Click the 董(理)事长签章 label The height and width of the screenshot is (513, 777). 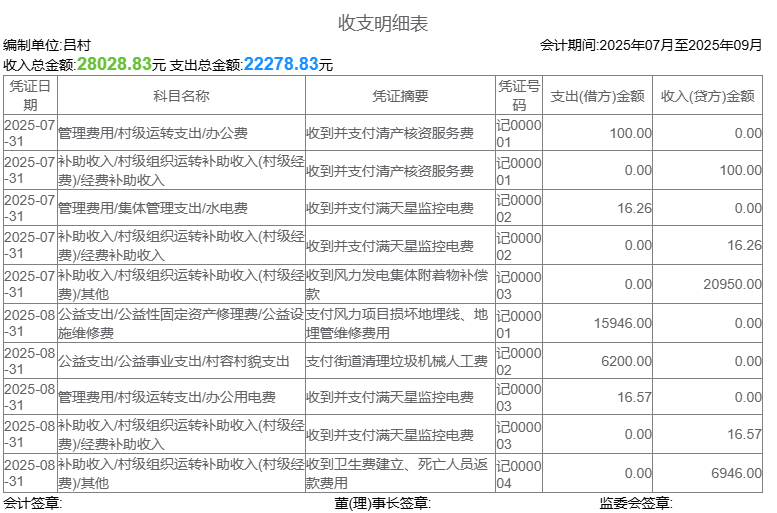pyautogui.click(x=383, y=504)
